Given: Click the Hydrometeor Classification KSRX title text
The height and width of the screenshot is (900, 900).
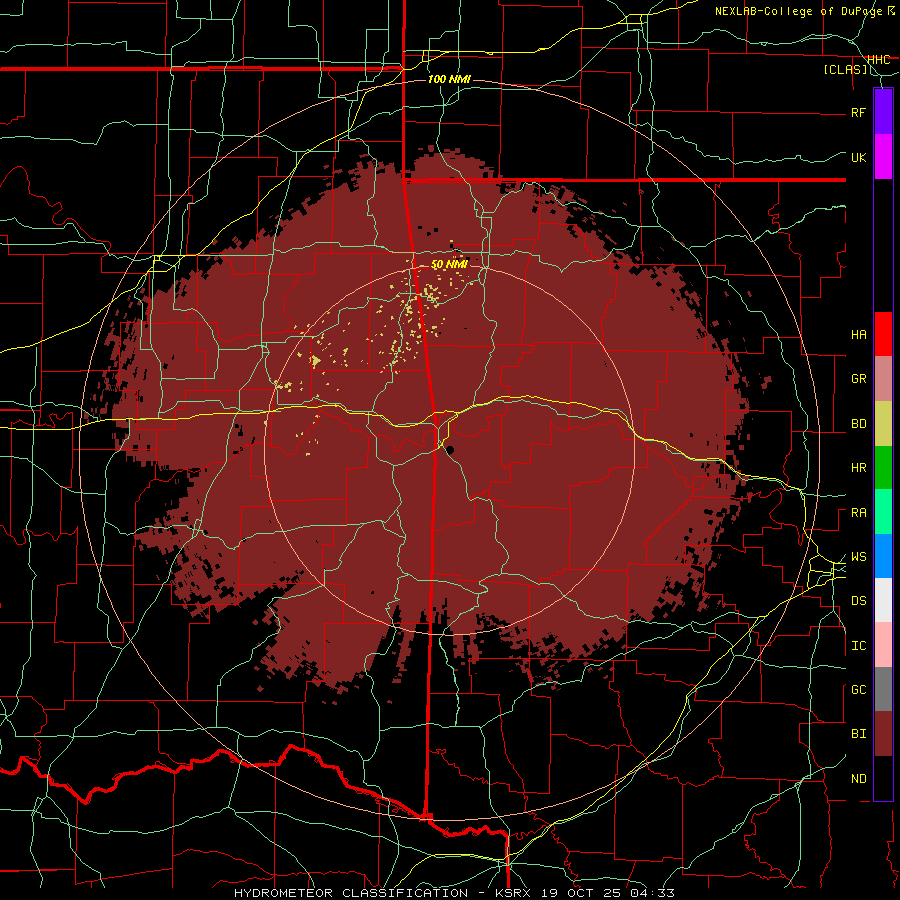Looking at the screenshot, I should (x=454, y=893).
